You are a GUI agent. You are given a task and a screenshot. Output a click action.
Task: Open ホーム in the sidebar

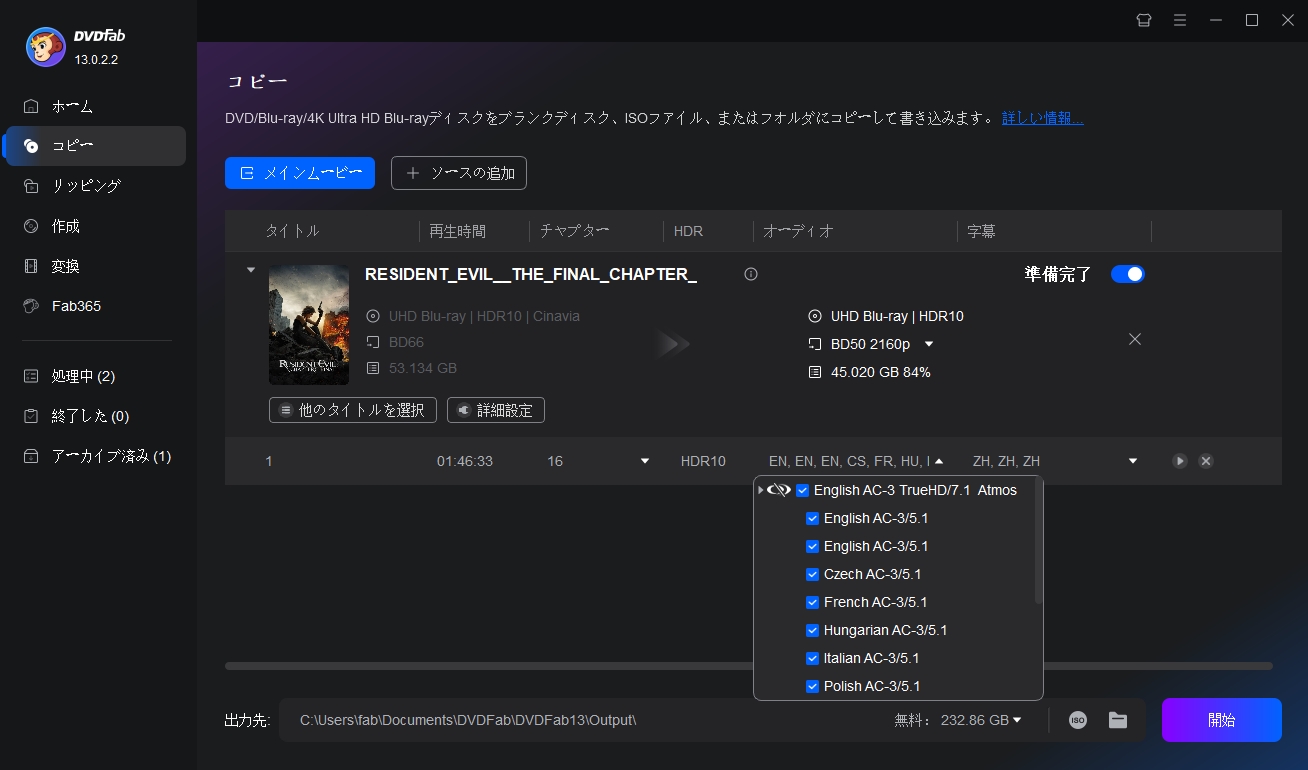tap(72, 106)
